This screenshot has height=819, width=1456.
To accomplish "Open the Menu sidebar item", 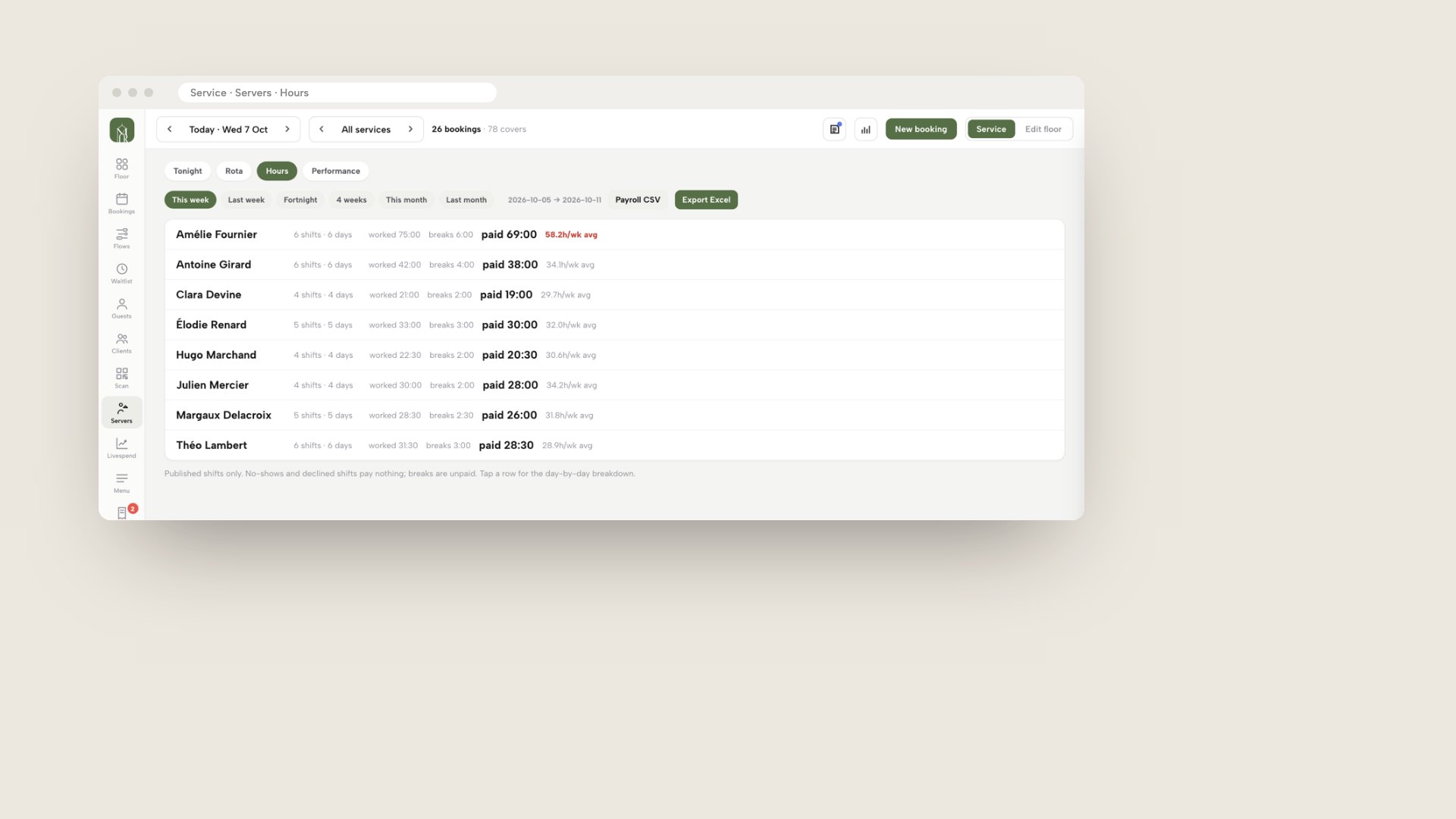I will click(121, 482).
